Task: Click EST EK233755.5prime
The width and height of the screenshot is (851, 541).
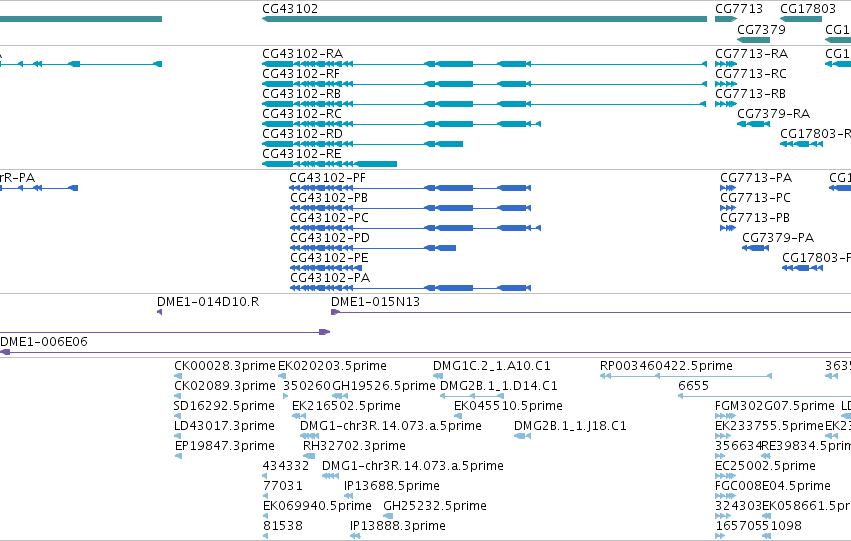Action: coord(770,427)
